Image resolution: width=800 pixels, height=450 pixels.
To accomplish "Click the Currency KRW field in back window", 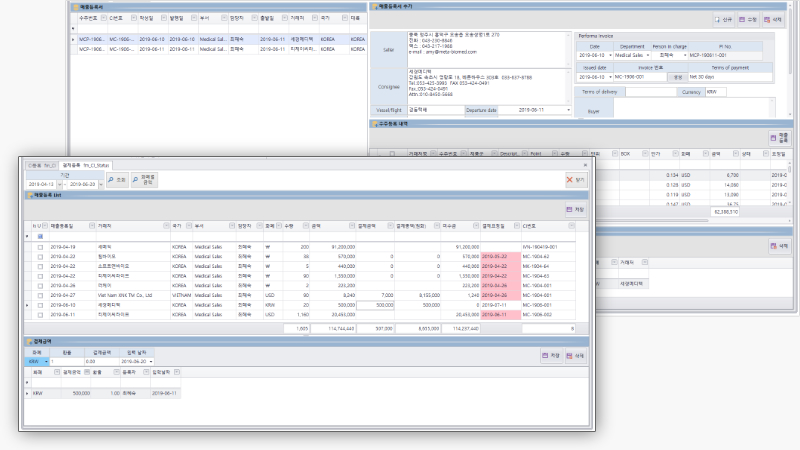I will click(x=715, y=92).
